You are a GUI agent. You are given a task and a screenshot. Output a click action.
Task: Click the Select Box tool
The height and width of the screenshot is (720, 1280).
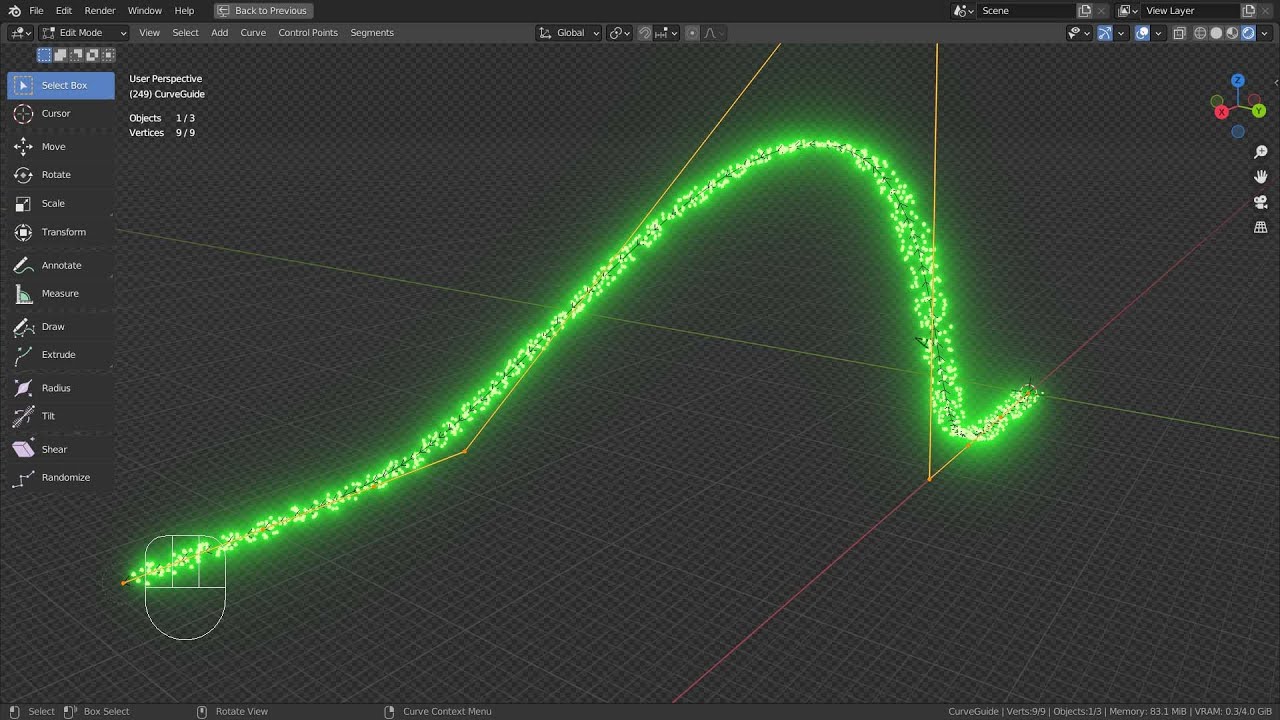point(60,86)
